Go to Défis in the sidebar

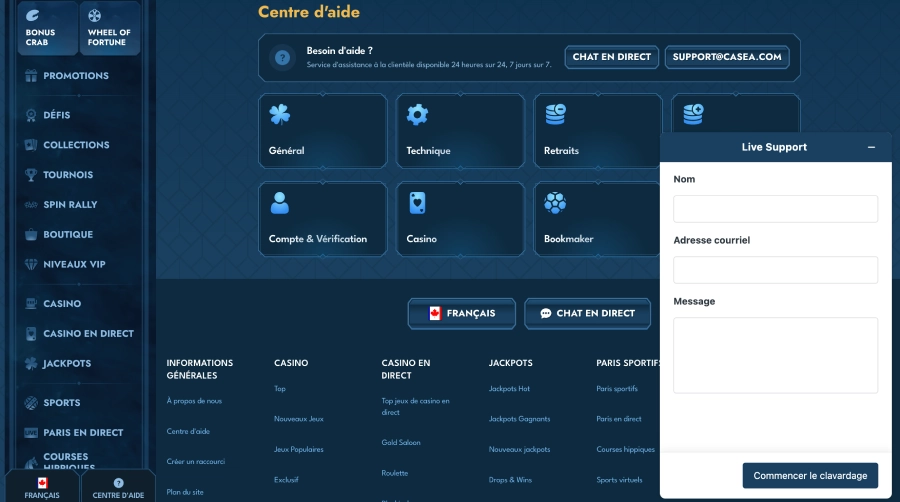click(x=57, y=115)
